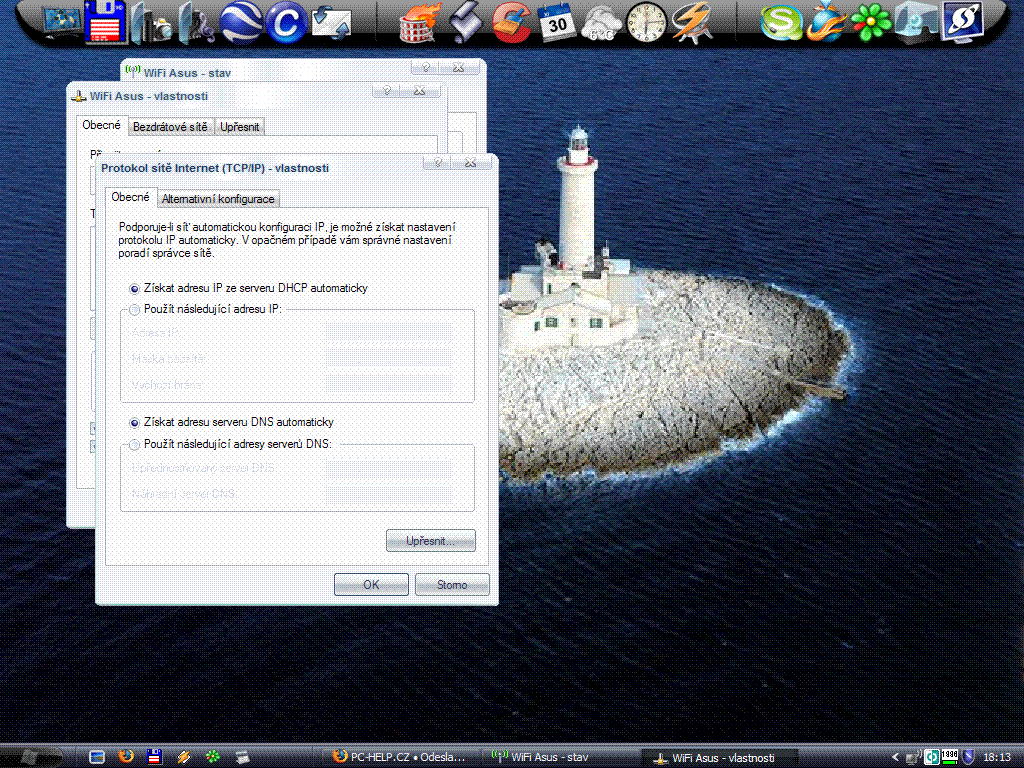Launch Firefox from the quick launch bar
Viewport: 1024px width, 768px height.
(126, 757)
